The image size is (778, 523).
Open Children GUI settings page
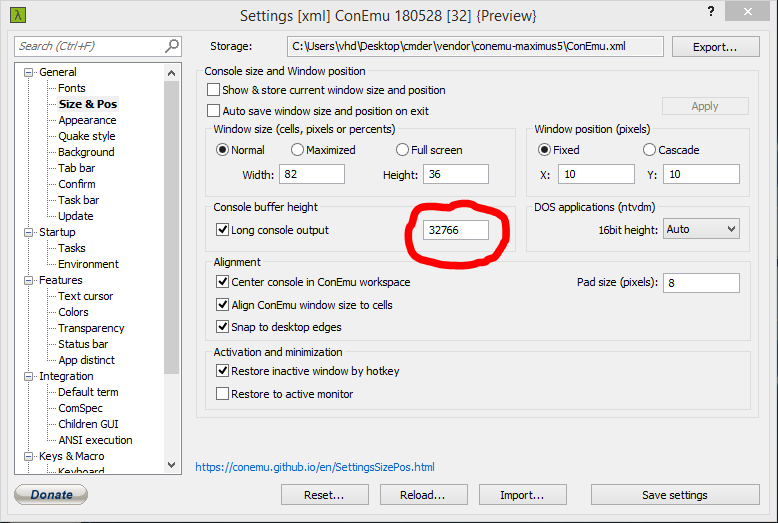(x=88, y=424)
